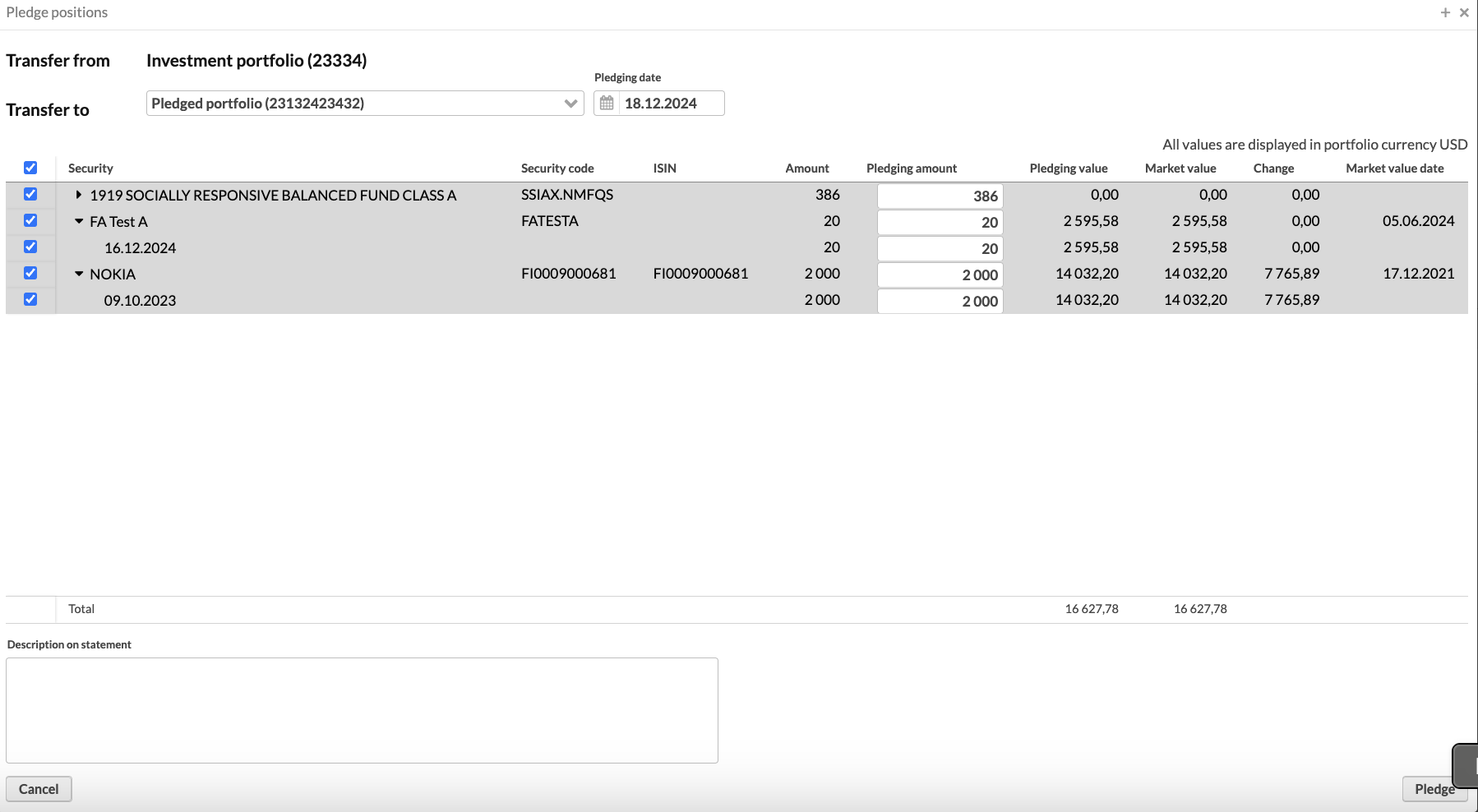Click the Pledging value column header
This screenshot has width=1478, height=812.
point(1069,168)
